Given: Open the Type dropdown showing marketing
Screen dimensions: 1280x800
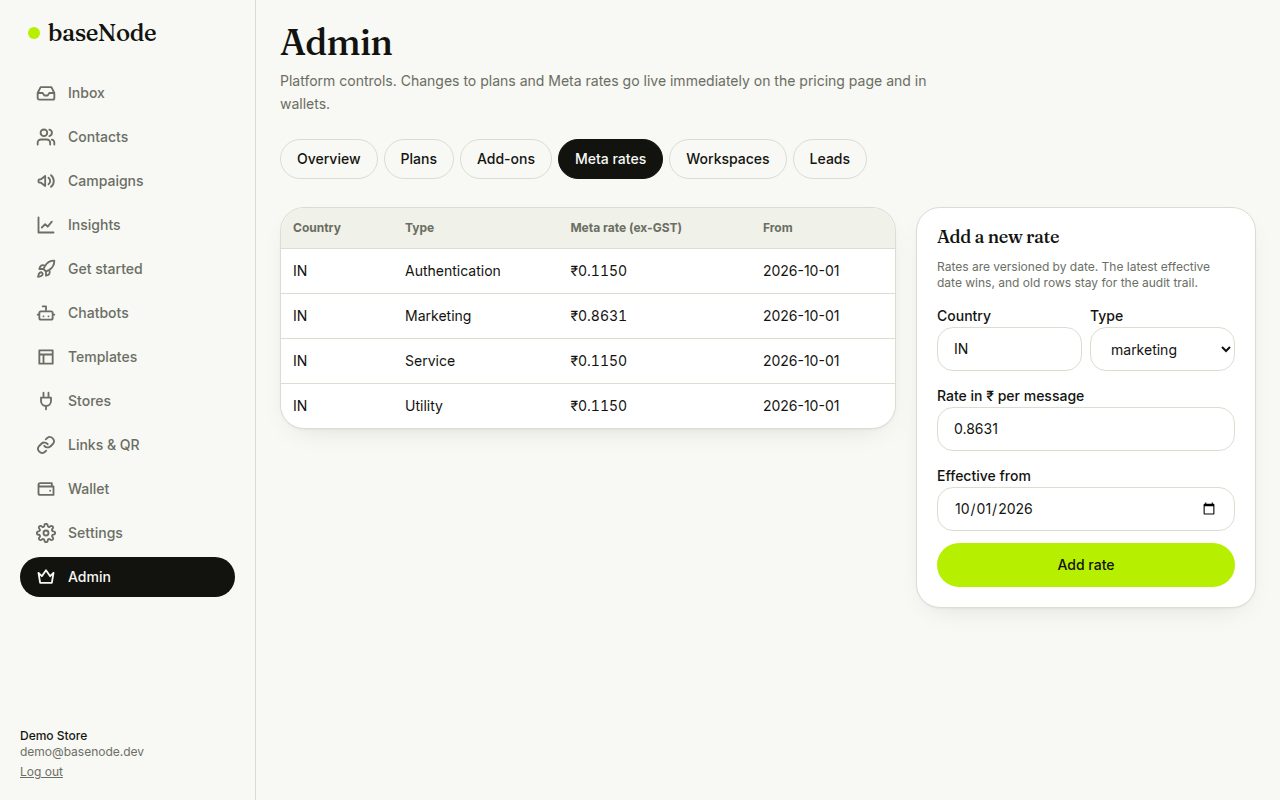Looking at the screenshot, I should pos(1162,349).
